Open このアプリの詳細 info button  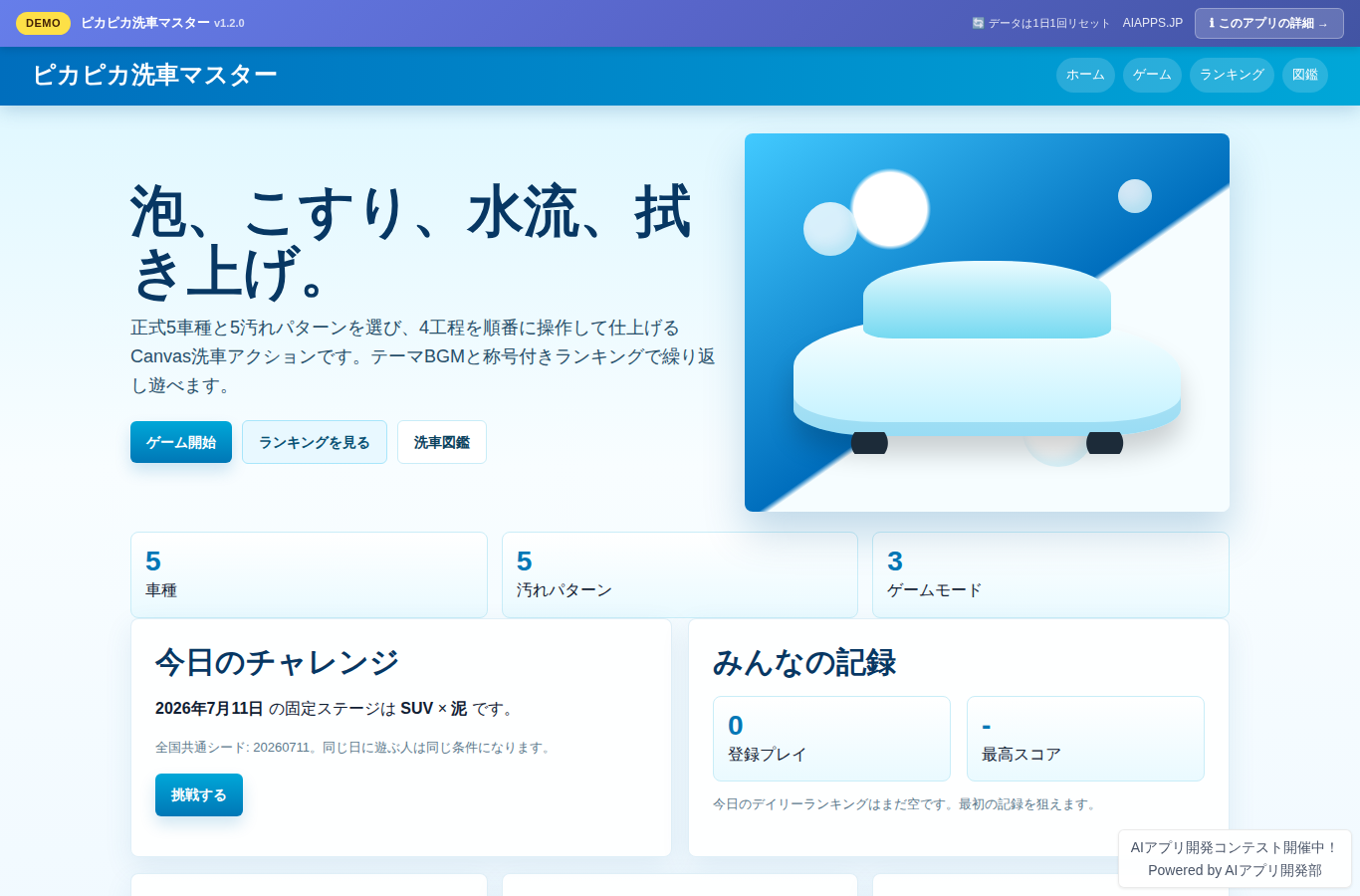point(1268,23)
